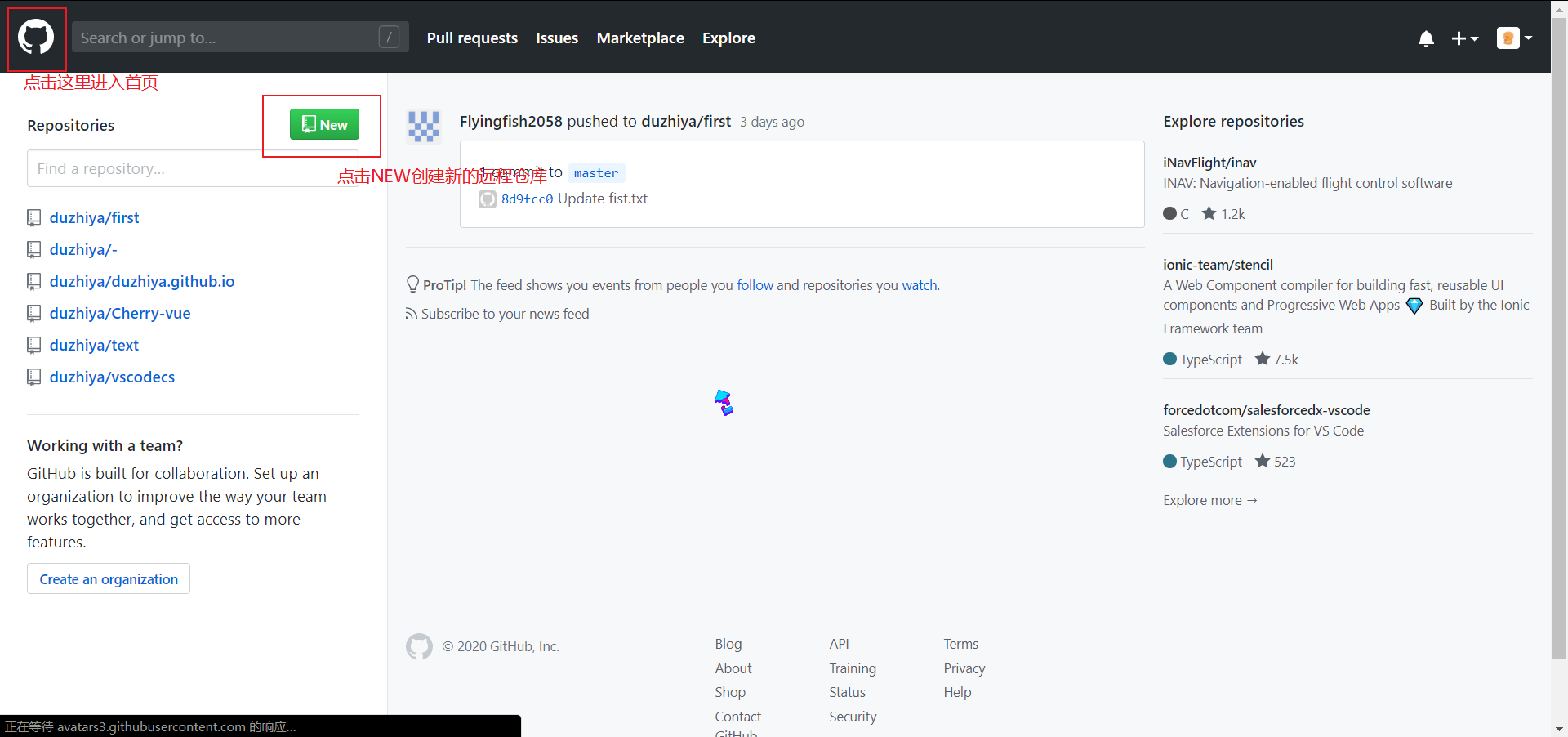The image size is (1568, 737).
Task: Open ionic-team/stencil repository
Action: point(1218,265)
